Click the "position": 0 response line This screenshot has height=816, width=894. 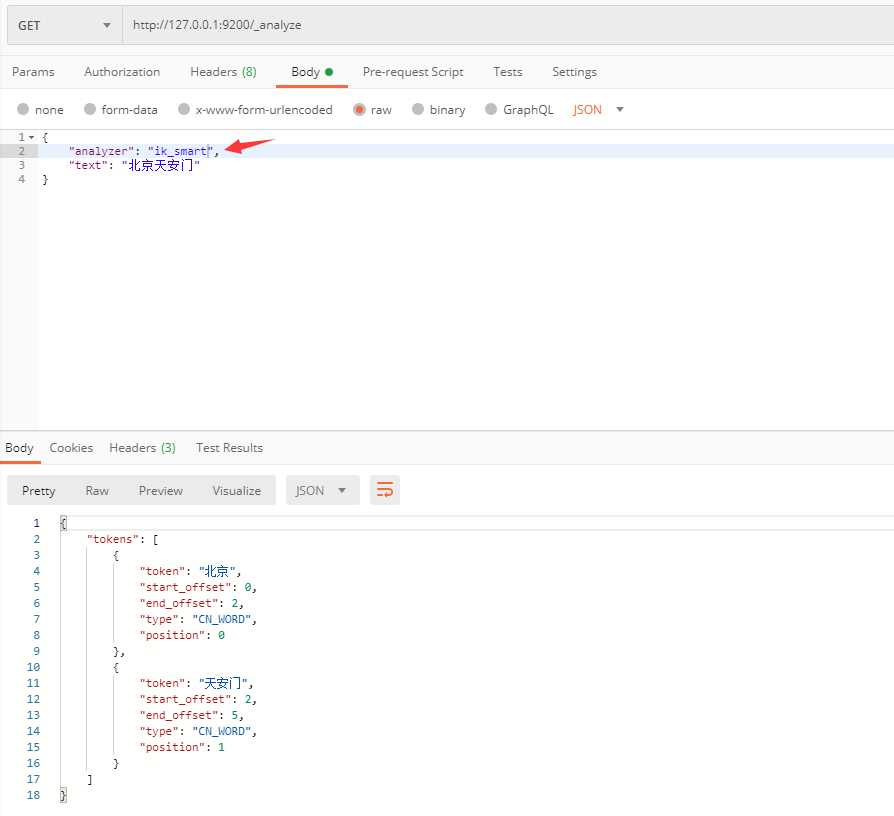(x=182, y=635)
